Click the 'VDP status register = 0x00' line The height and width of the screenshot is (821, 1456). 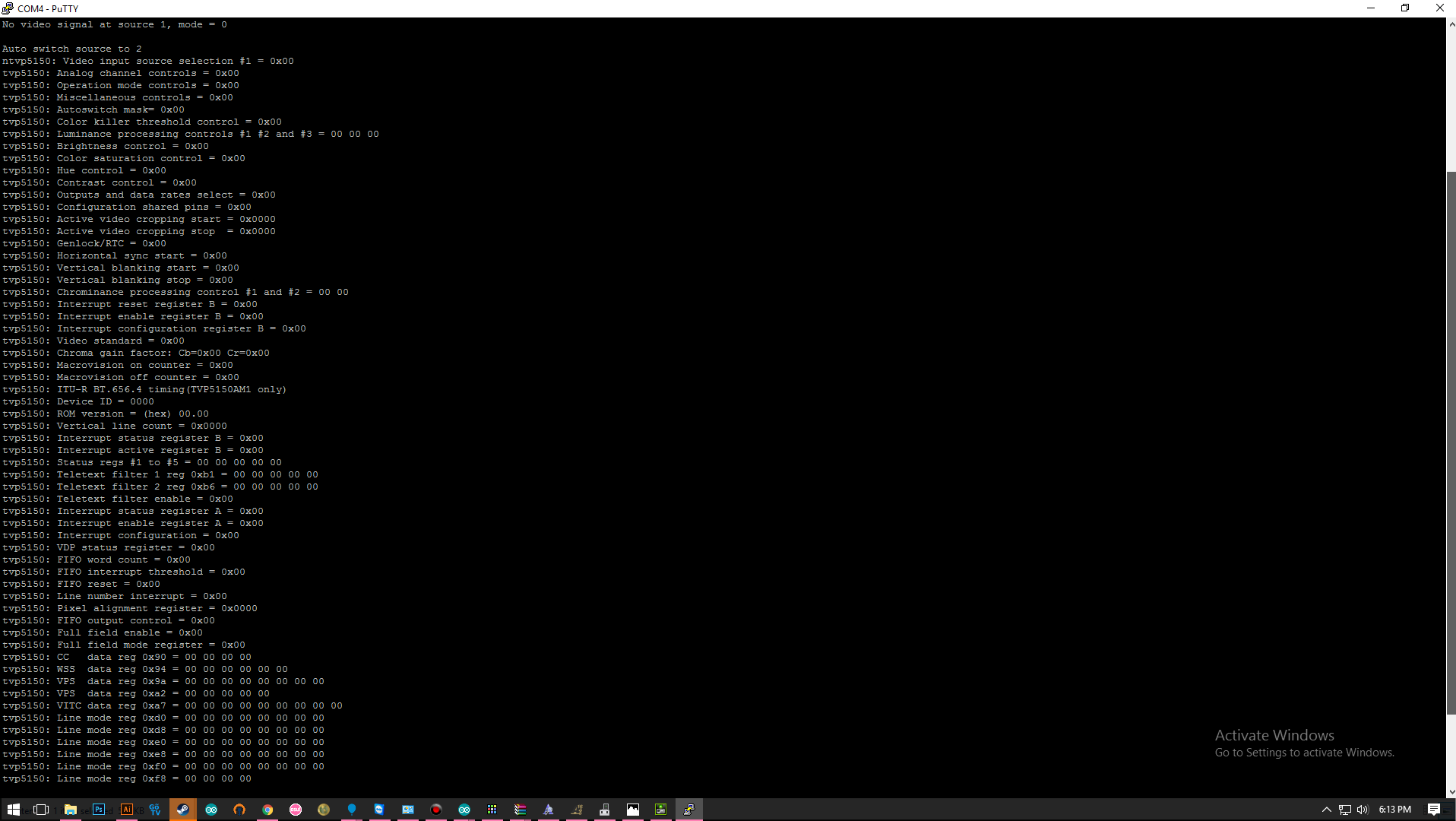(x=109, y=547)
